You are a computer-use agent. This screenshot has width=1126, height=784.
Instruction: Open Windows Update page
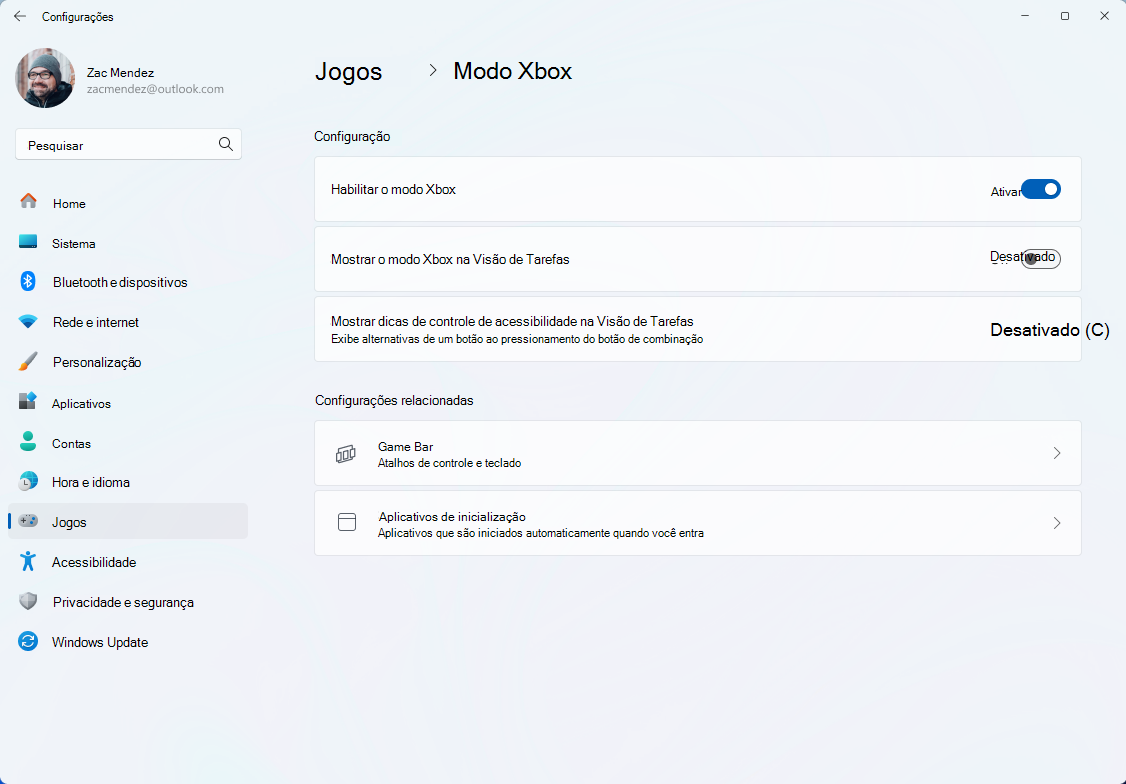tap(128, 643)
